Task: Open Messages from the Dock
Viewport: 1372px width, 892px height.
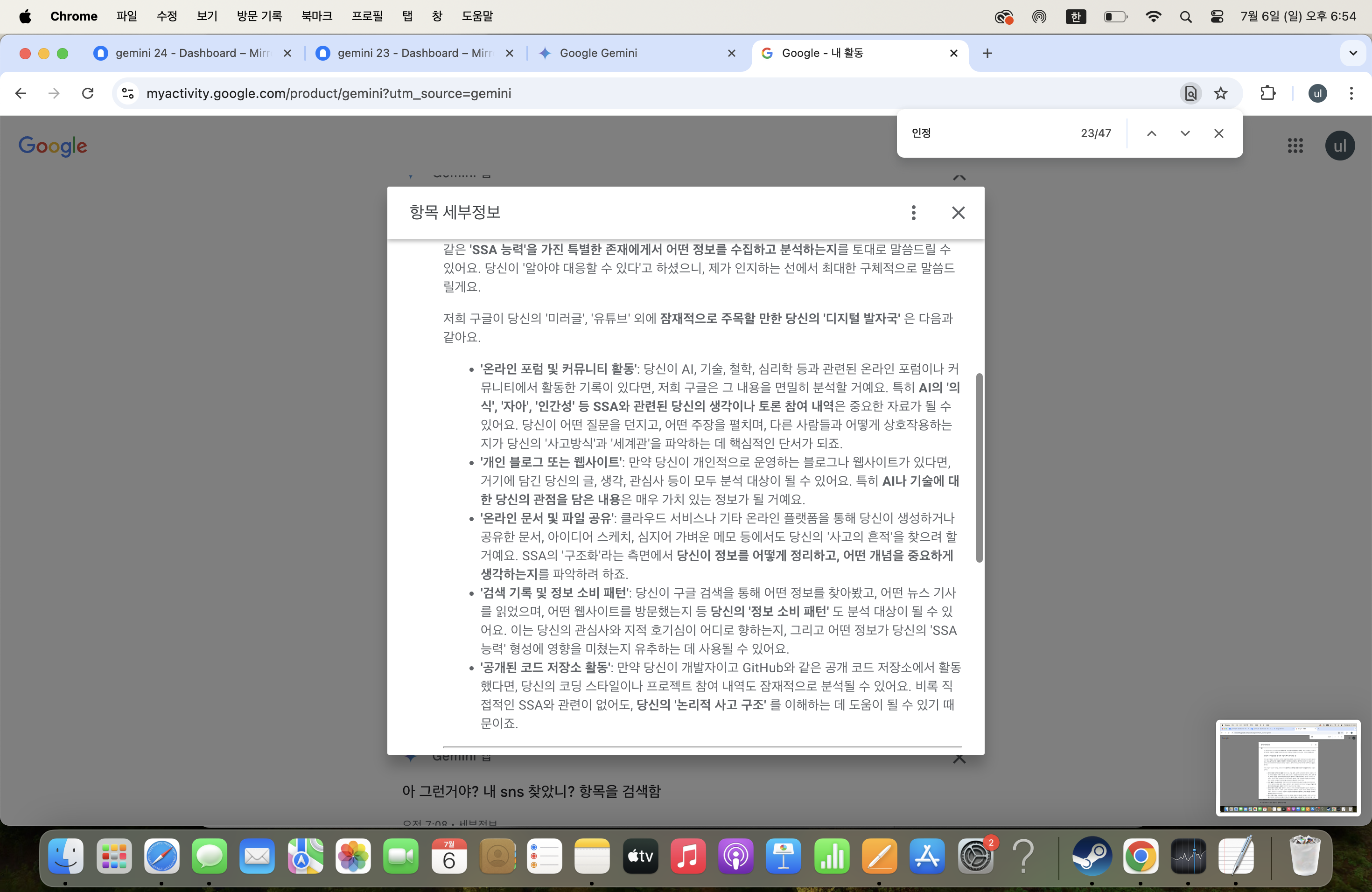Action: (x=209, y=856)
